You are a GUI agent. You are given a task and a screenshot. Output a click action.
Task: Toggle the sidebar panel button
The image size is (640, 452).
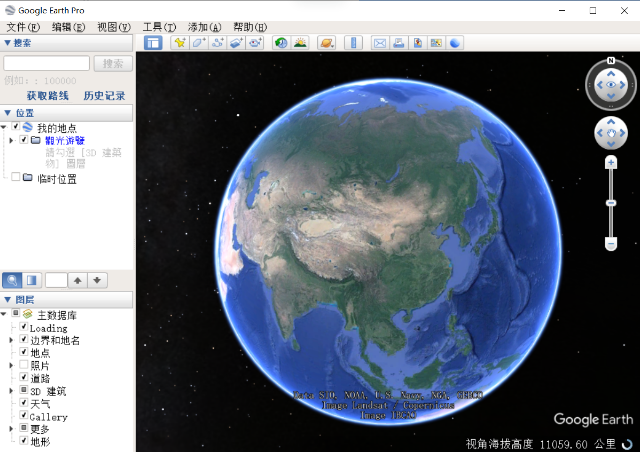click(x=153, y=43)
